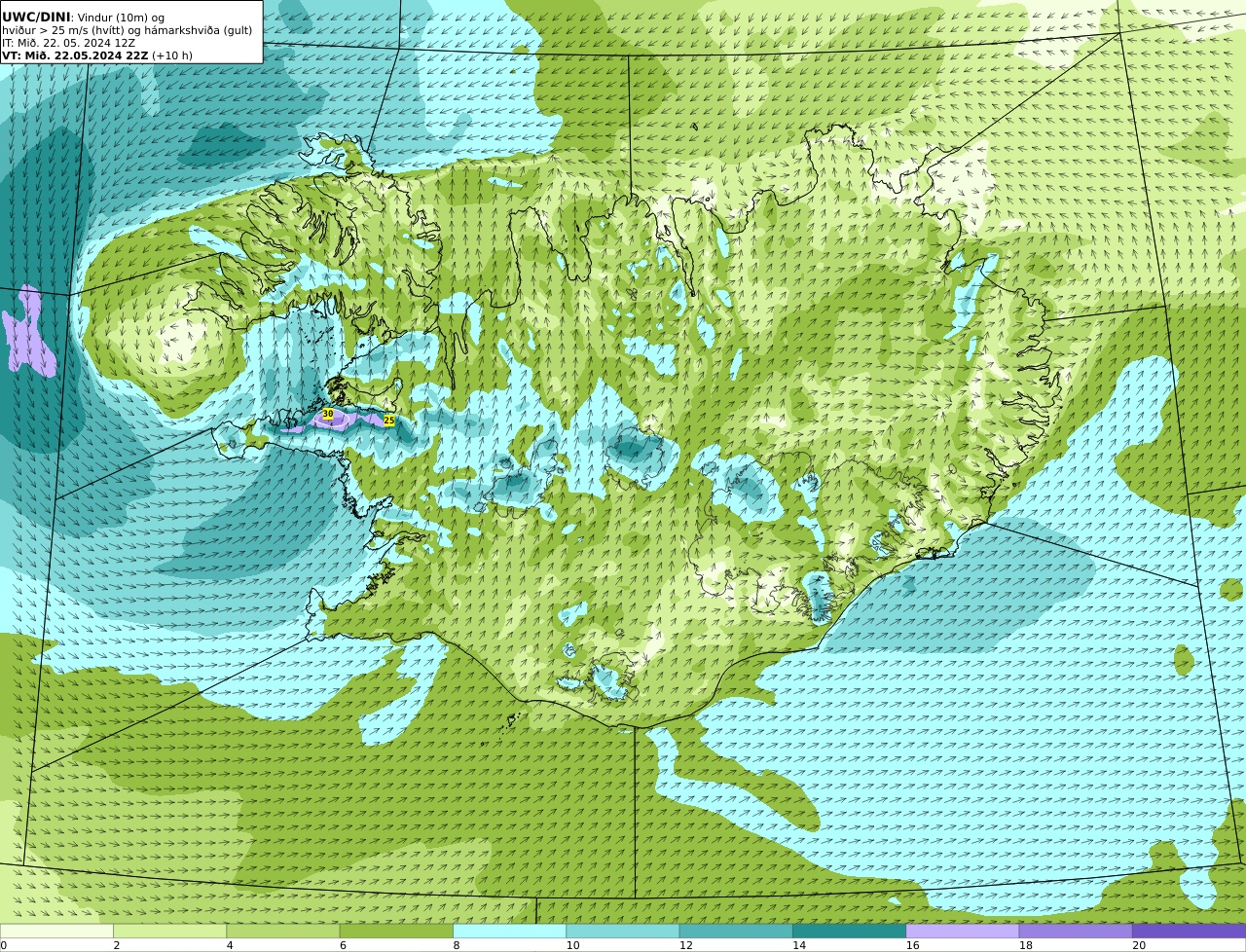Click the legend scale label '16'
Viewport: 1246px width, 952px height.
pyautogui.click(x=912, y=945)
